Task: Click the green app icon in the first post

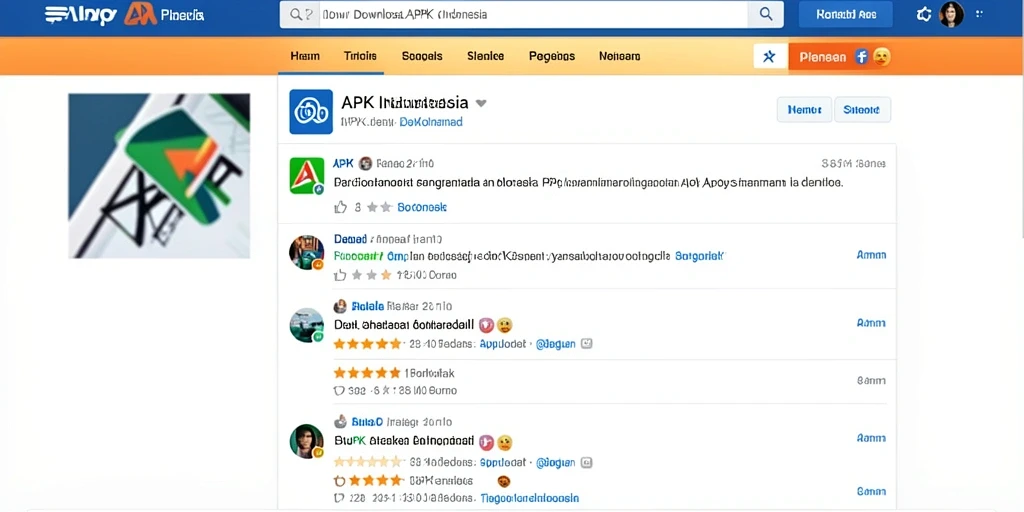Action: [307, 176]
